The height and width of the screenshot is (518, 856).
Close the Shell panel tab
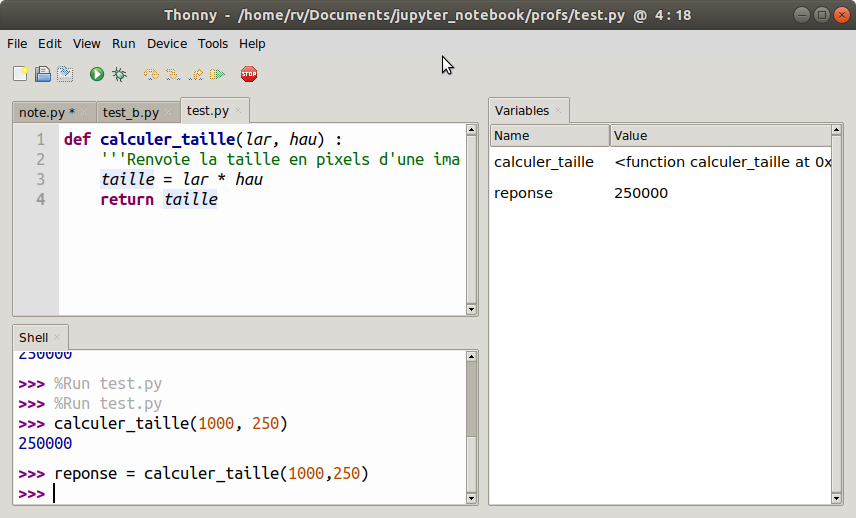tap(57, 337)
